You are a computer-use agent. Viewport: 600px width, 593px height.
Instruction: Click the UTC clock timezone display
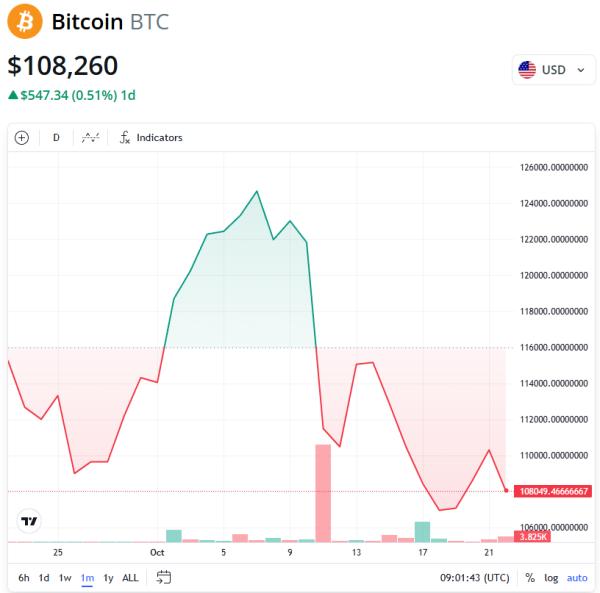pyautogui.click(x=475, y=578)
